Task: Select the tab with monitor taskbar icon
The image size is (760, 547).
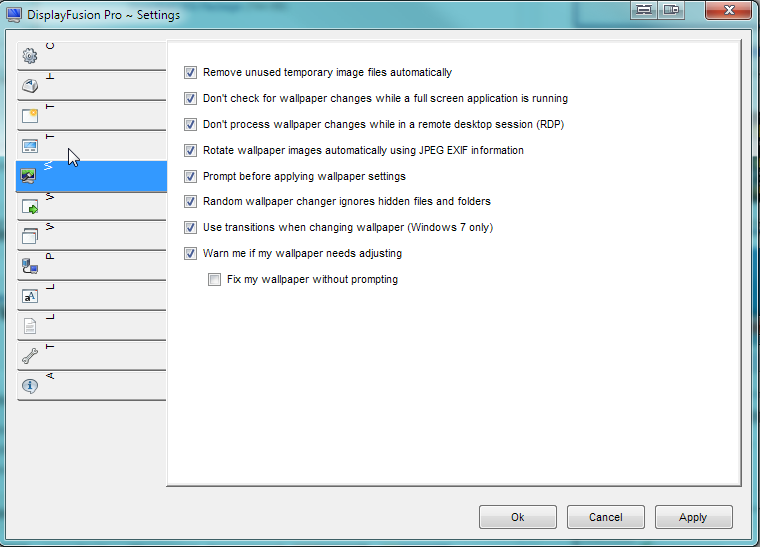Action: [x=90, y=146]
